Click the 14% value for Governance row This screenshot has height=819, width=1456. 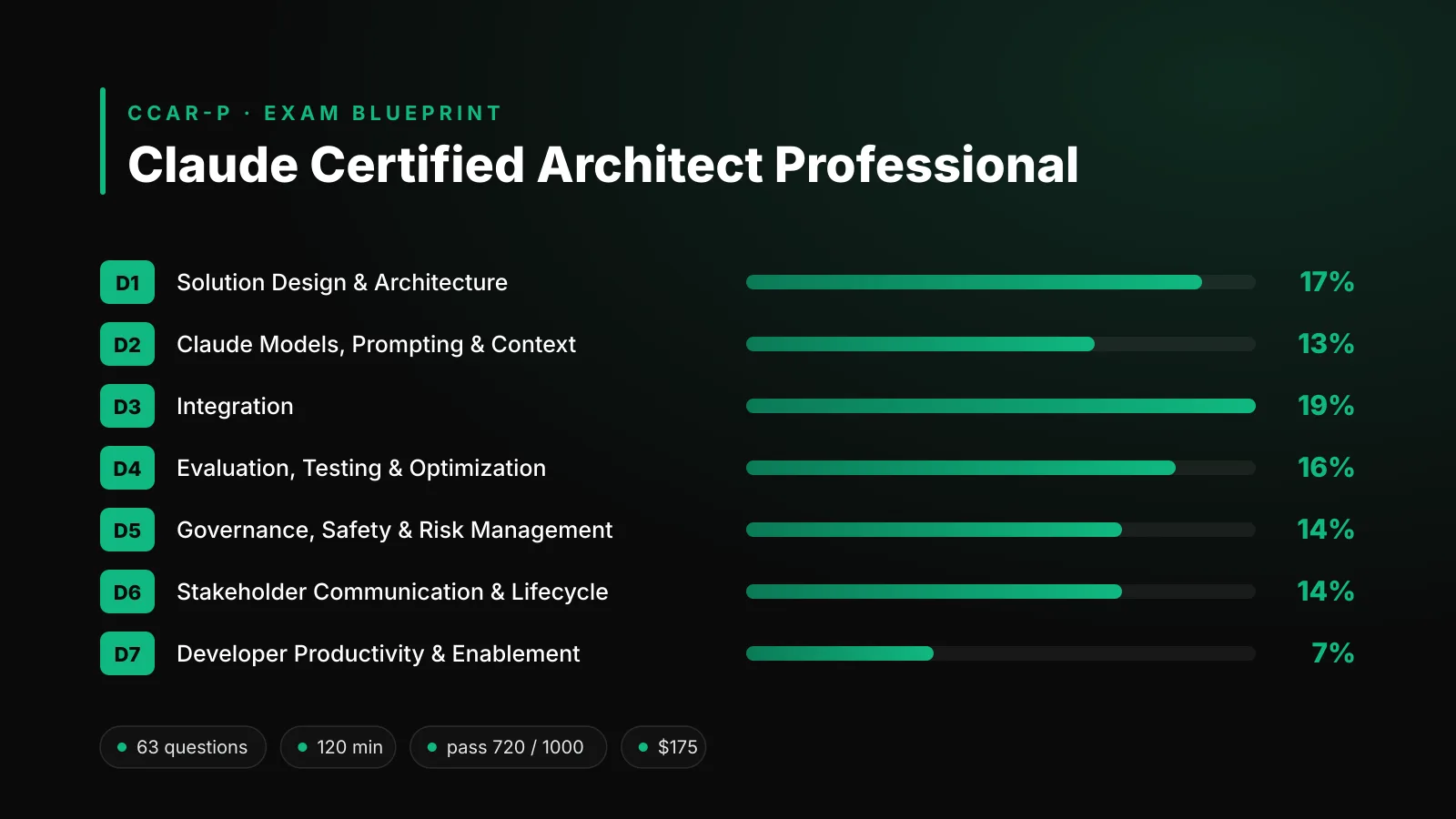tap(1326, 530)
